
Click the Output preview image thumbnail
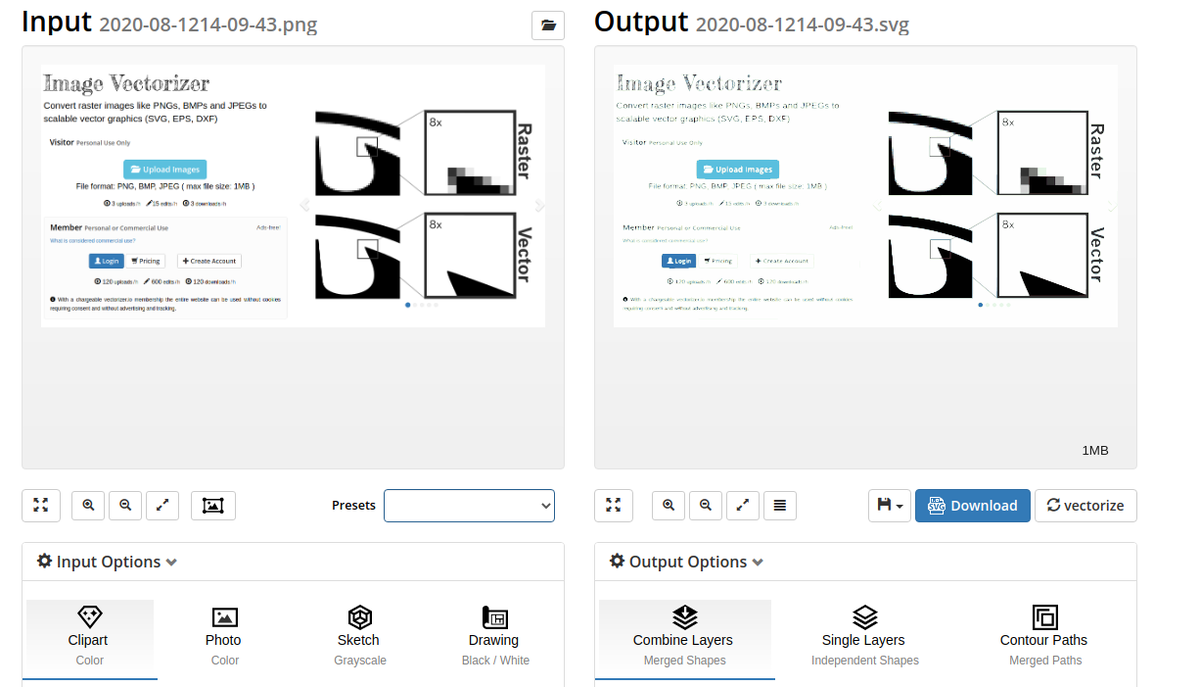point(865,196)
